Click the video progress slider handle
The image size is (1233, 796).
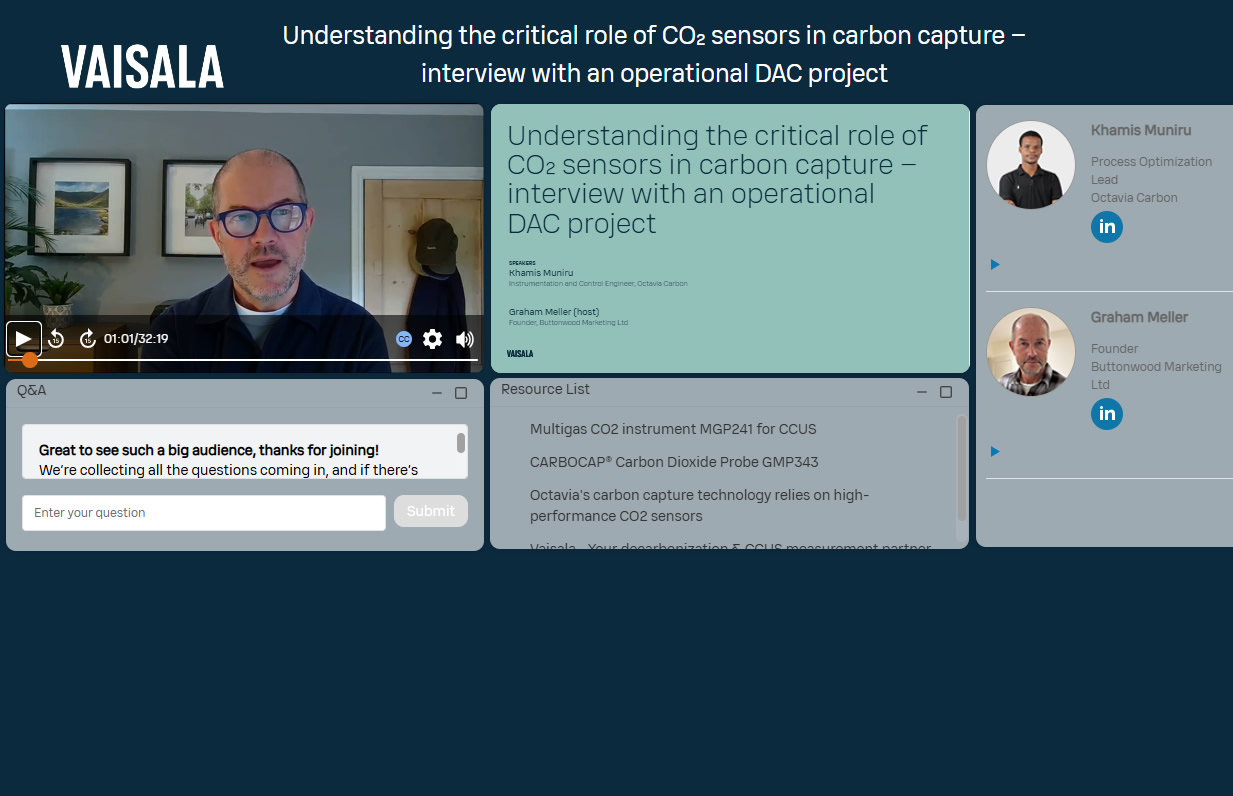[30, 359]
